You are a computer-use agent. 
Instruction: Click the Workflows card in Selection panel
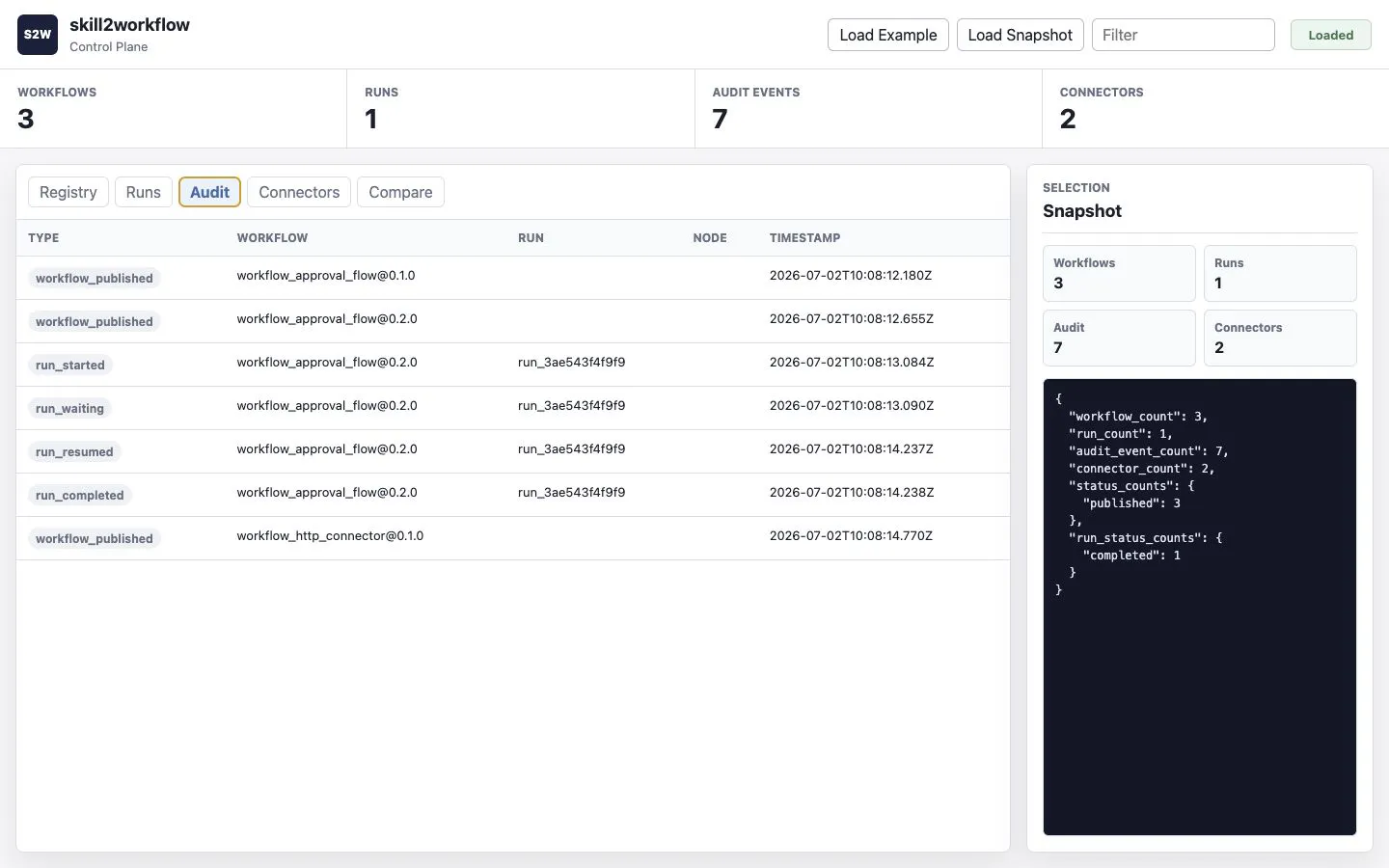click(x=1119, y=273)
